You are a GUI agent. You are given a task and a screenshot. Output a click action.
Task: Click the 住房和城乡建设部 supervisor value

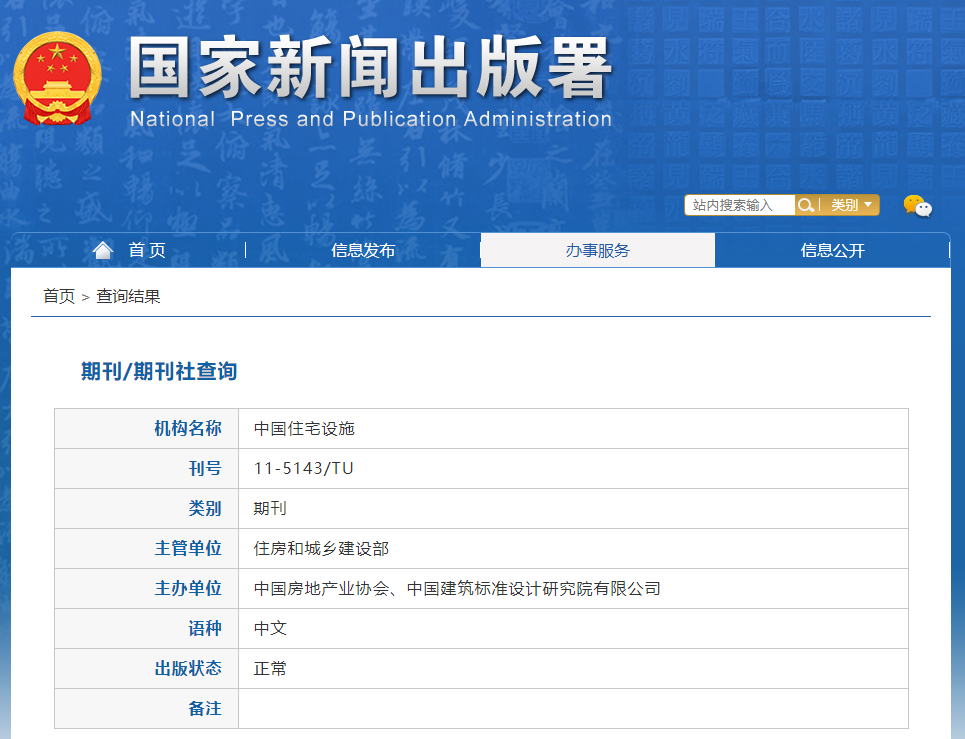click(x=321, y=549)
